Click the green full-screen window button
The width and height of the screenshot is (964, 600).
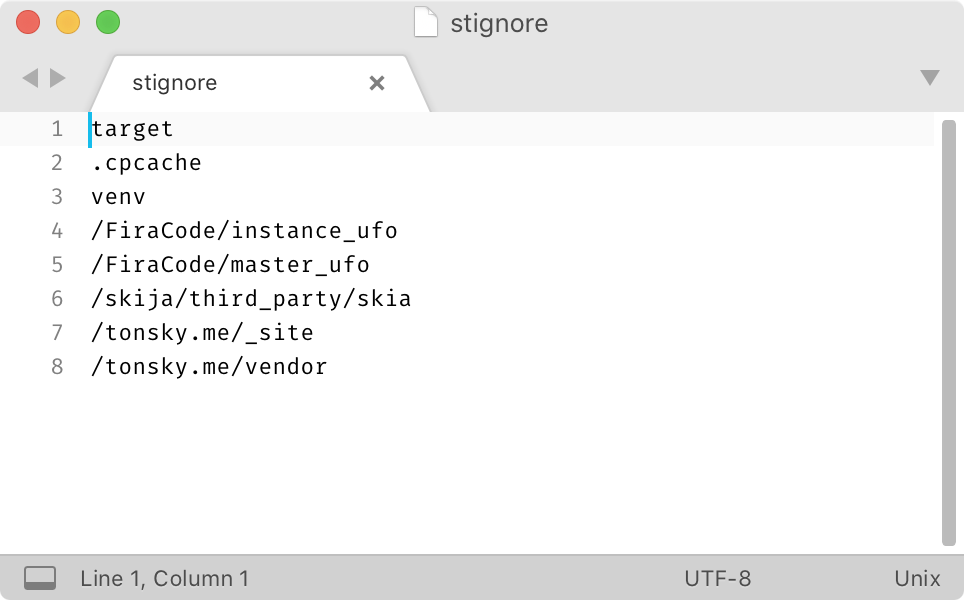pos(107,22)
